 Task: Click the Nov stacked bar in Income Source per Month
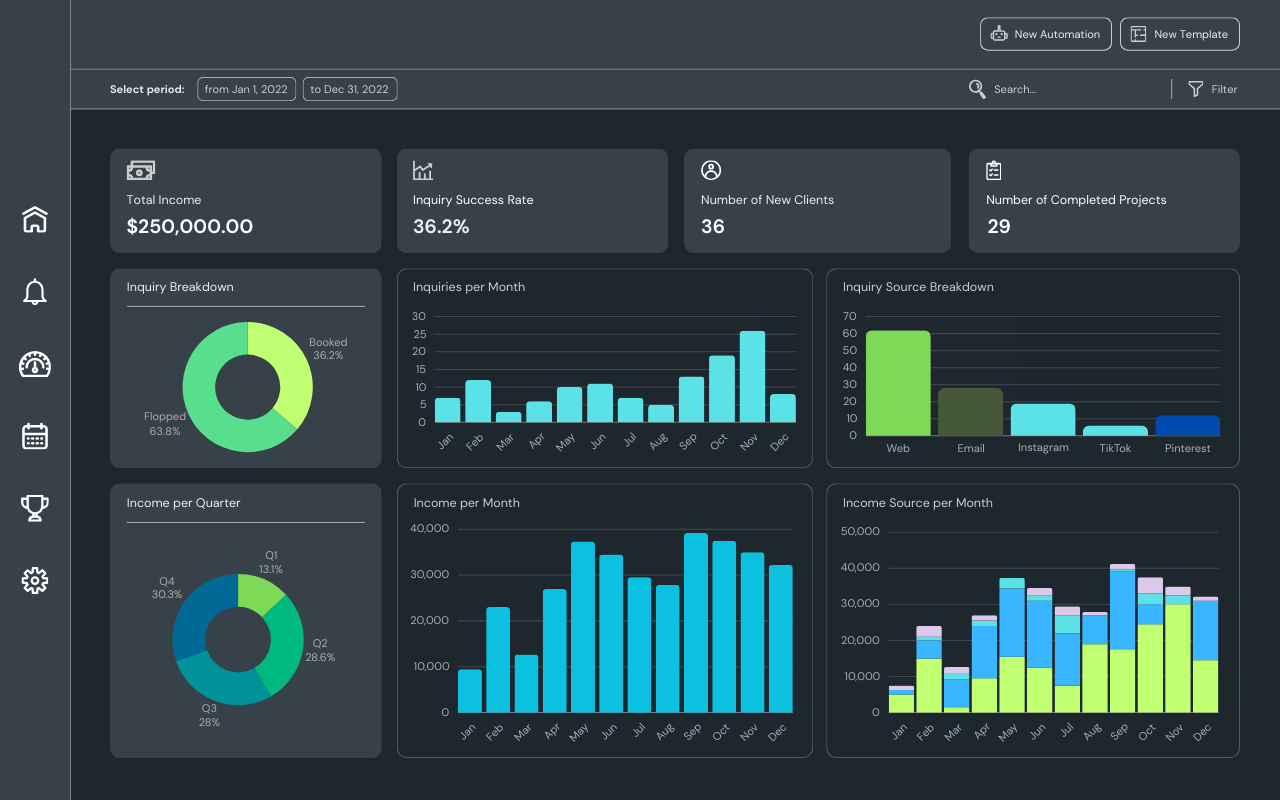pyautogui.click(x=1178, y=650)
